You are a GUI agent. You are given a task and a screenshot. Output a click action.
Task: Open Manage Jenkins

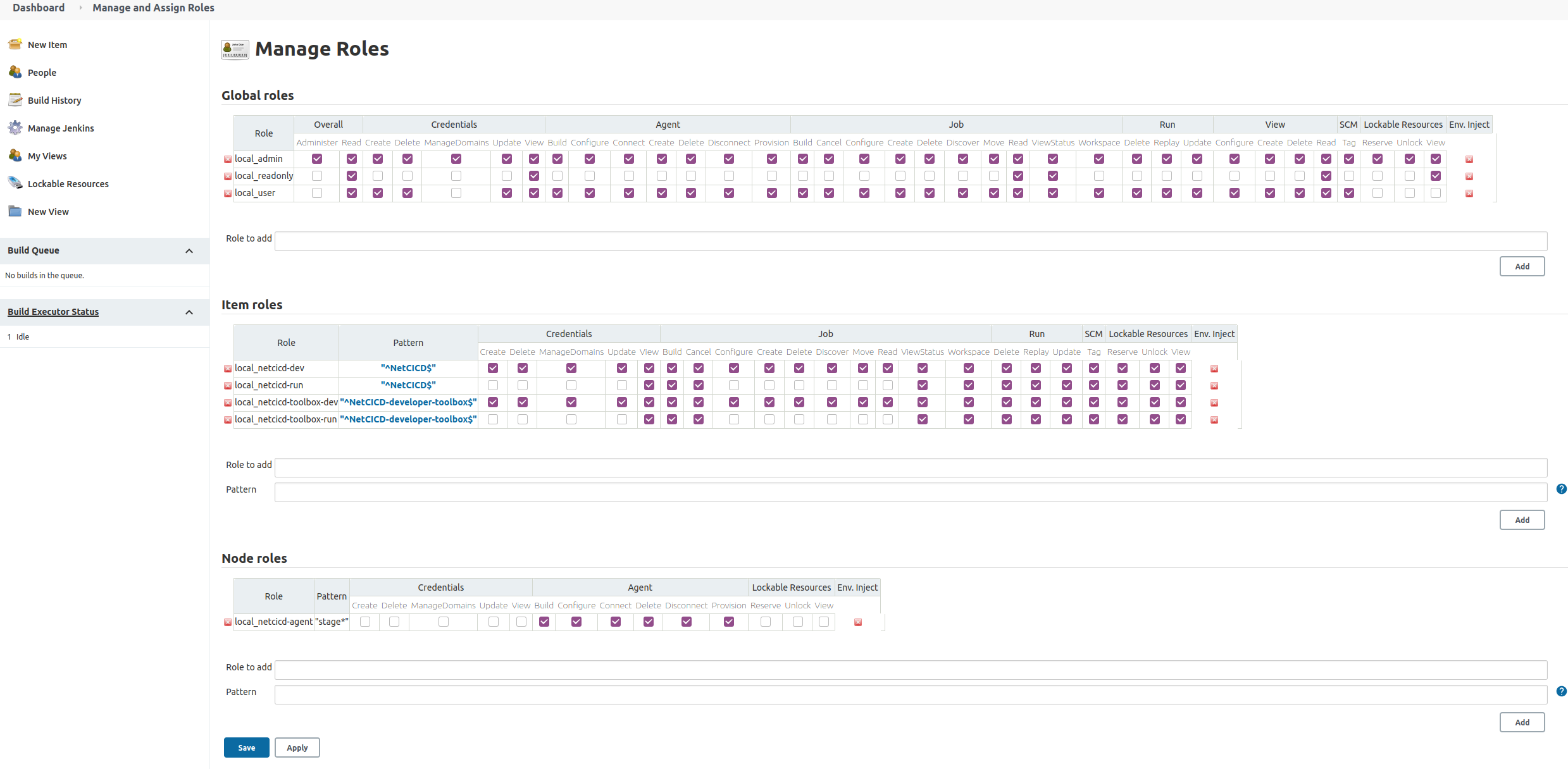point(60,128)
